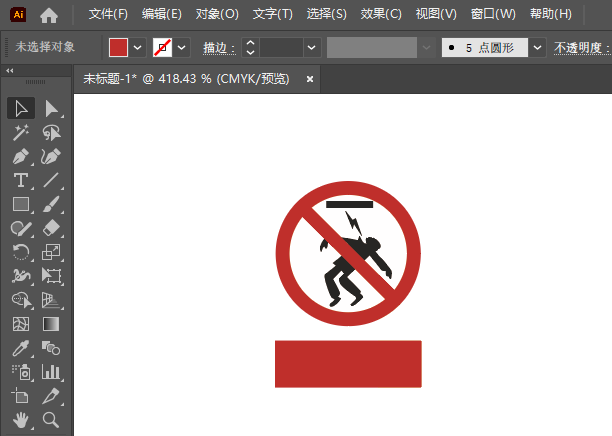
Task: Select the Mesh tool
Action: [x=21, y=324]
